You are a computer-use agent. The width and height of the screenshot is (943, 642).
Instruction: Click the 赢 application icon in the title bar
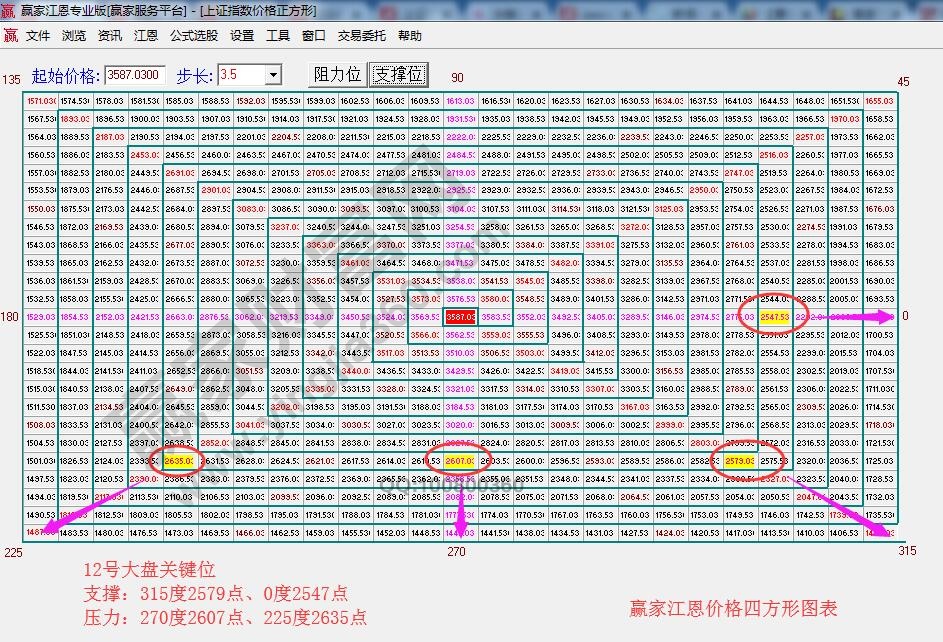pyautogui.click(x=8, y=10)
